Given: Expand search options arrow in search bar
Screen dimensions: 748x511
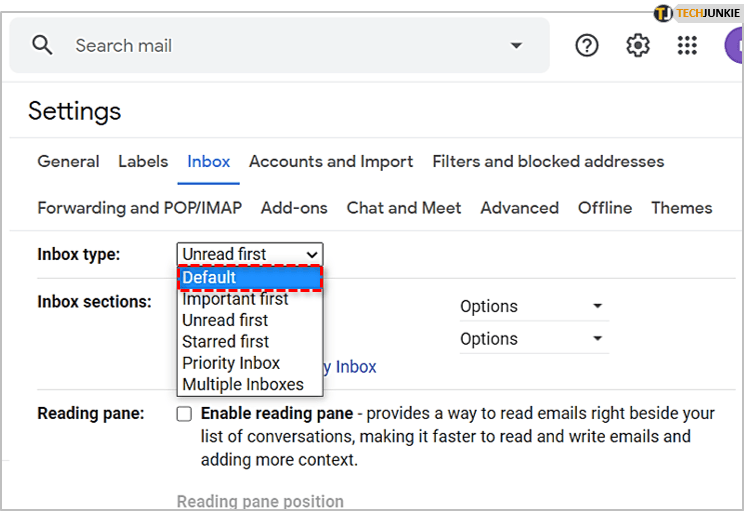Looking at the screenshot, I should coord(516,46).
